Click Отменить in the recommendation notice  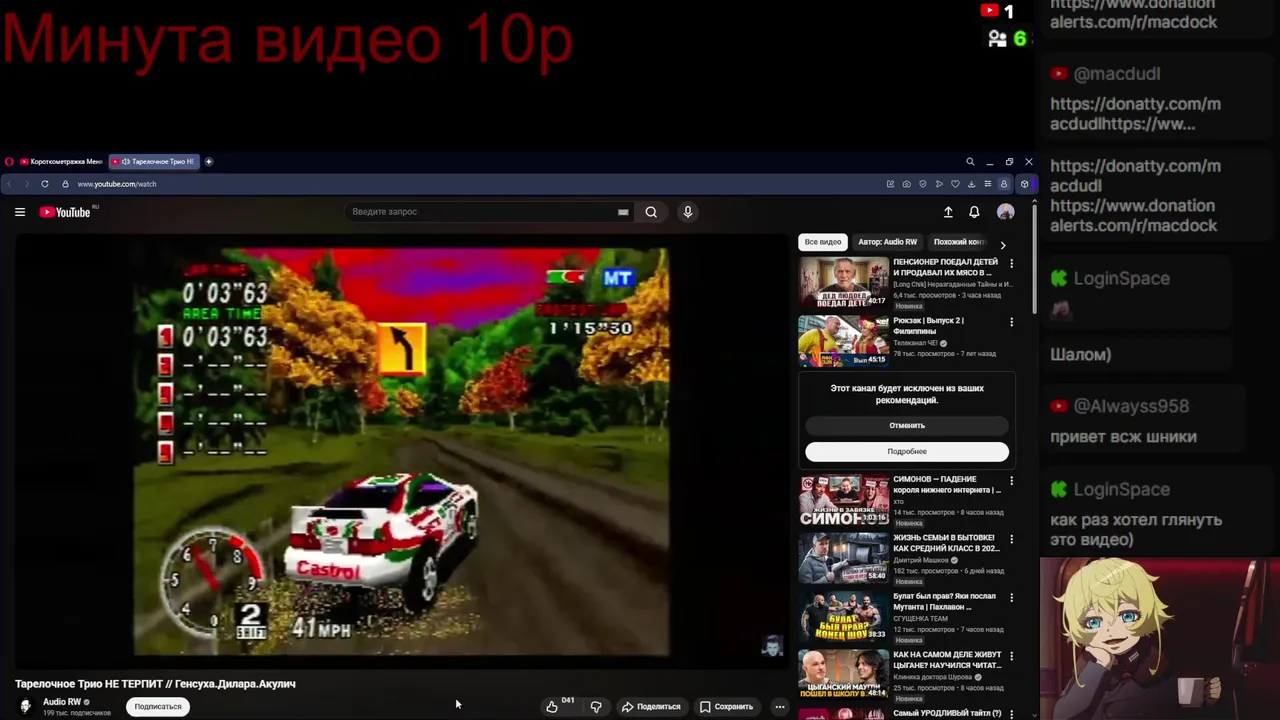pyautogui.click(x=907, y=426)
